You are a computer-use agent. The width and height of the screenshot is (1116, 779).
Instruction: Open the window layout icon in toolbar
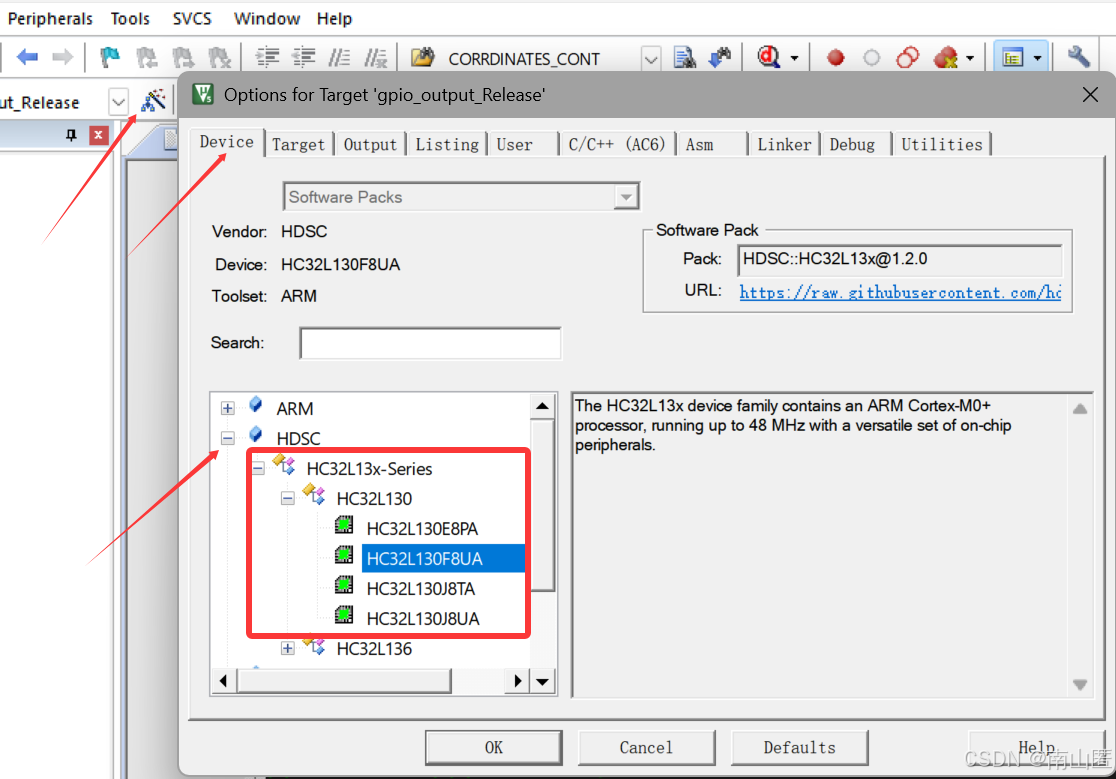[1012, 58]
